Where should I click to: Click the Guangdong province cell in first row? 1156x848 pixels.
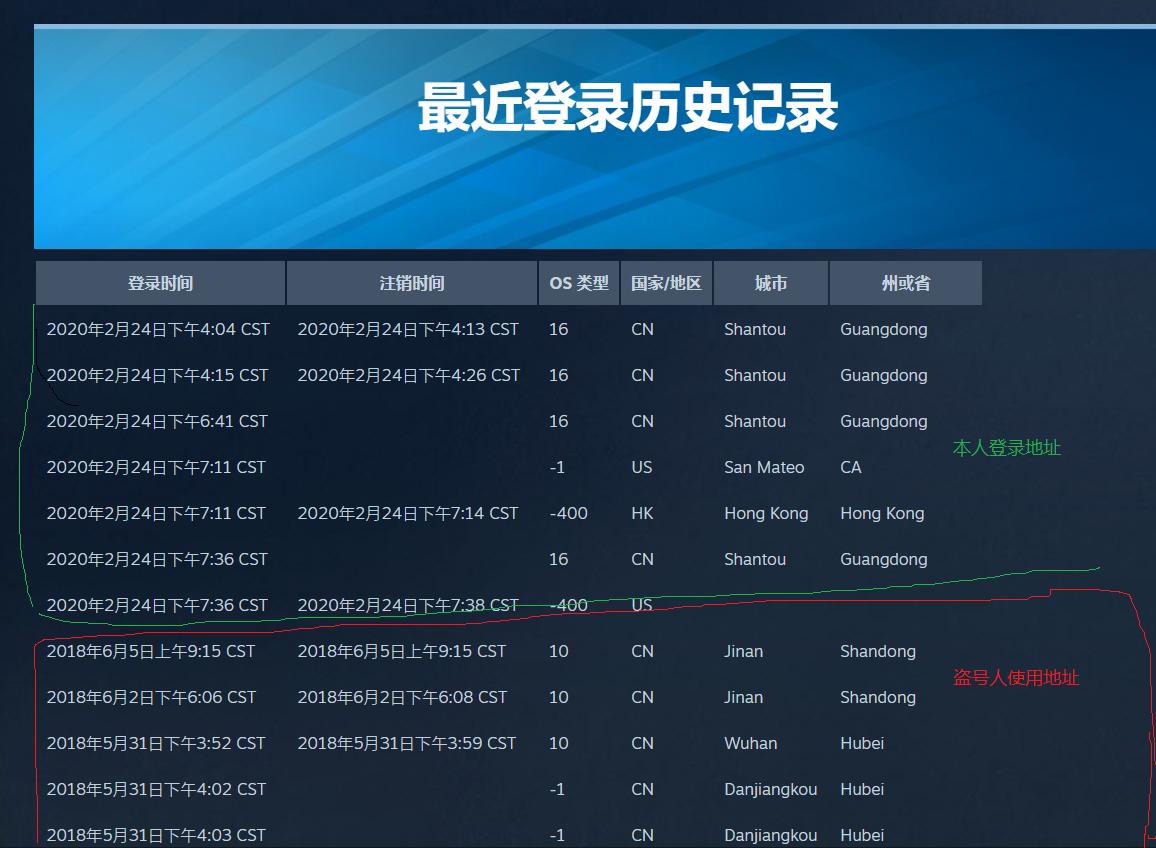pyautogui.click(x=884, y=329)
